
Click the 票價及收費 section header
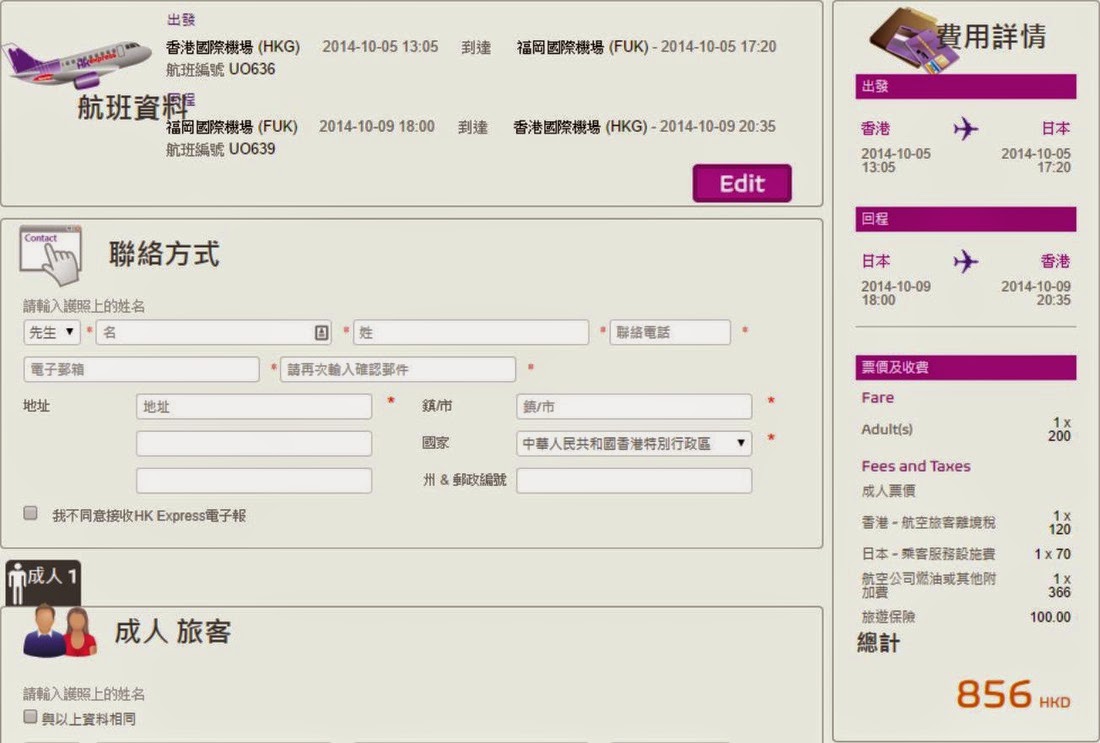[965, 367]
